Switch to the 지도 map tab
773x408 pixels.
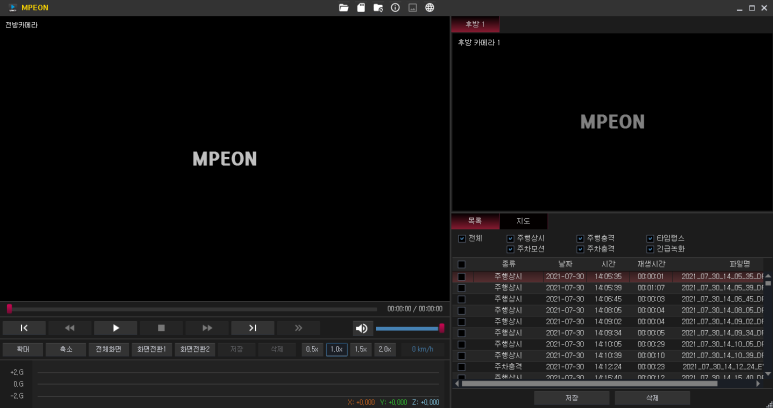pyautogui.click(x=523, y=221)
